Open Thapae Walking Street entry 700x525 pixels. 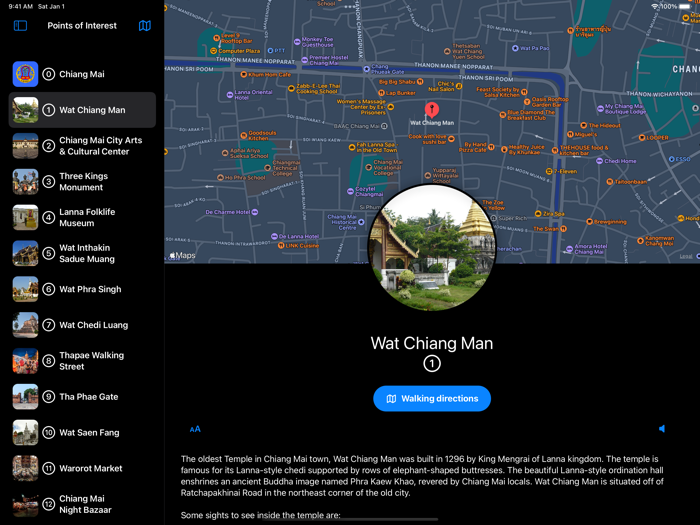(x=82, y=361)
